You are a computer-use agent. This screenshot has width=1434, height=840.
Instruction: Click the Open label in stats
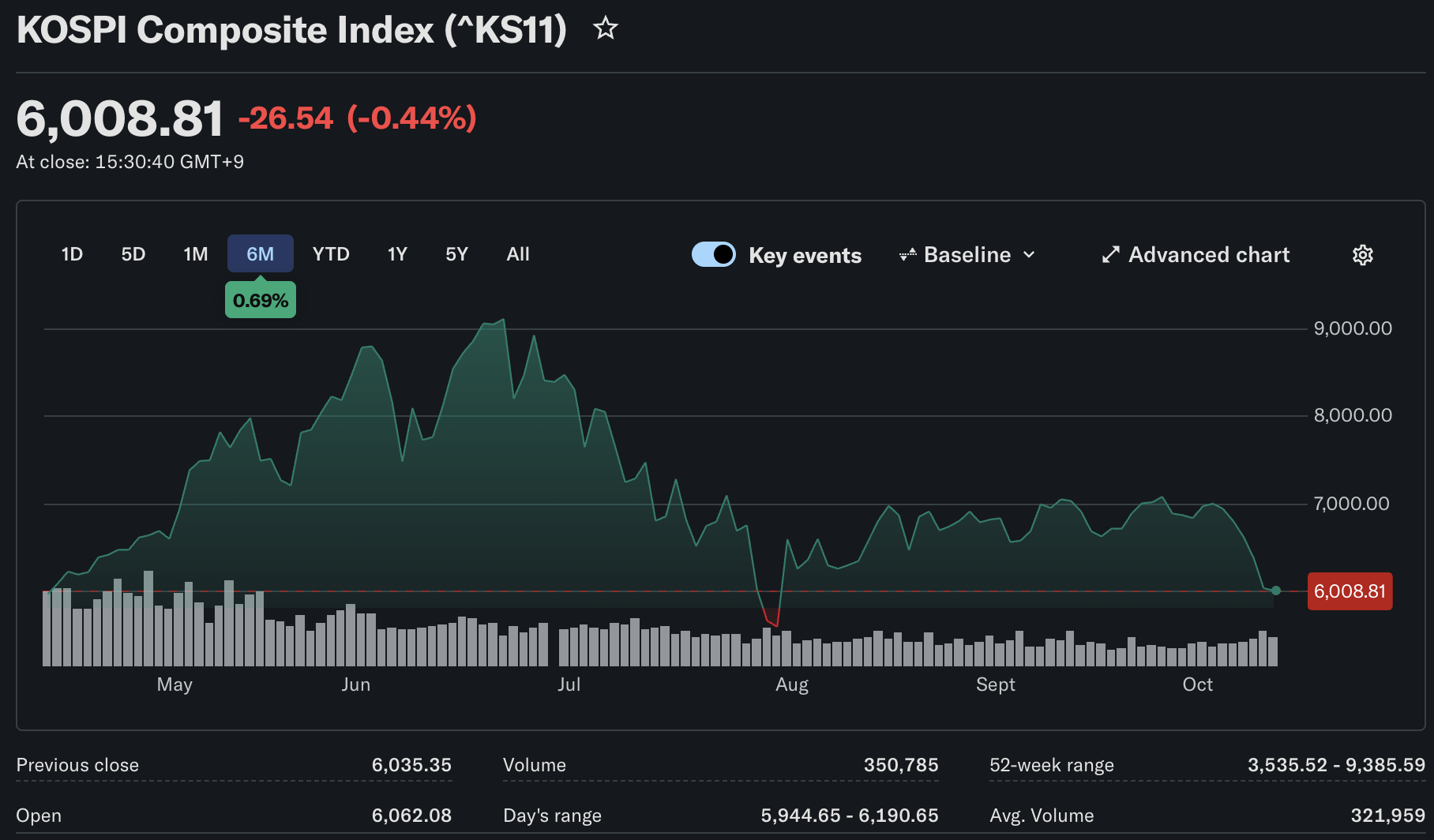click(x=39, y=816)
